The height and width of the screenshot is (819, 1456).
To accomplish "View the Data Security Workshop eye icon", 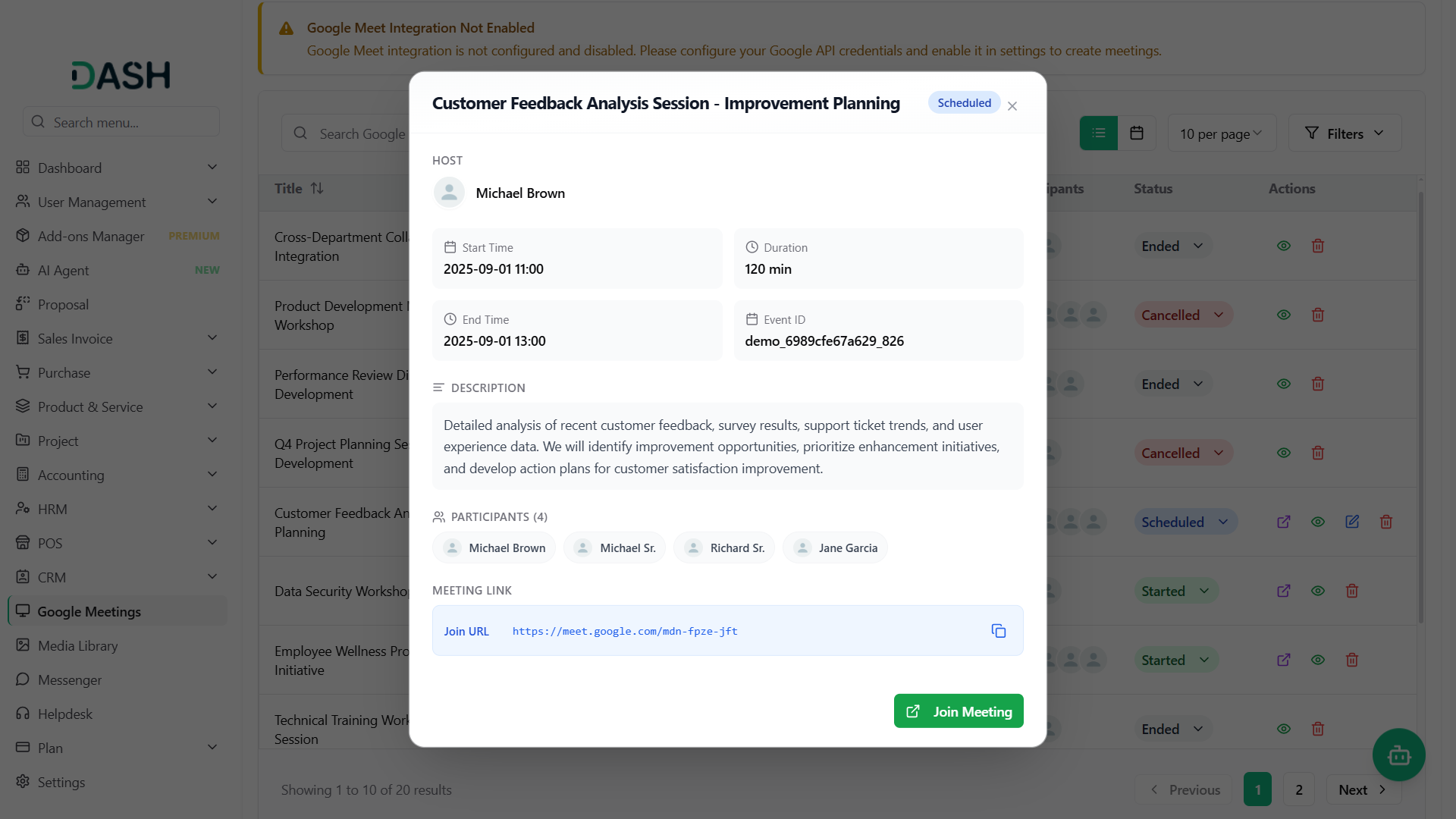I will (x=1318, y=591).
